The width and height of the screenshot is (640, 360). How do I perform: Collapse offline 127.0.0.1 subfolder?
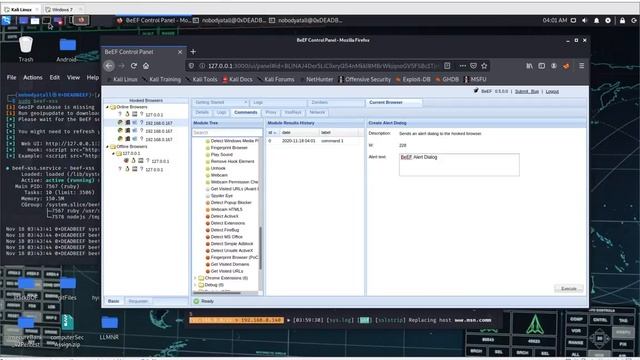114,153
